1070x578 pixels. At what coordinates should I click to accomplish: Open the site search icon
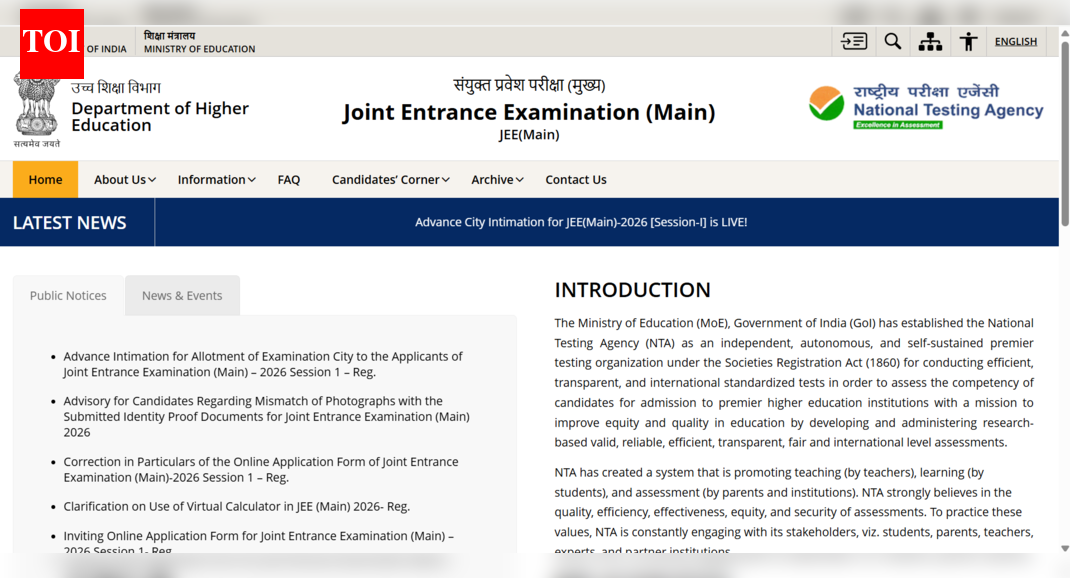[893, 41]
